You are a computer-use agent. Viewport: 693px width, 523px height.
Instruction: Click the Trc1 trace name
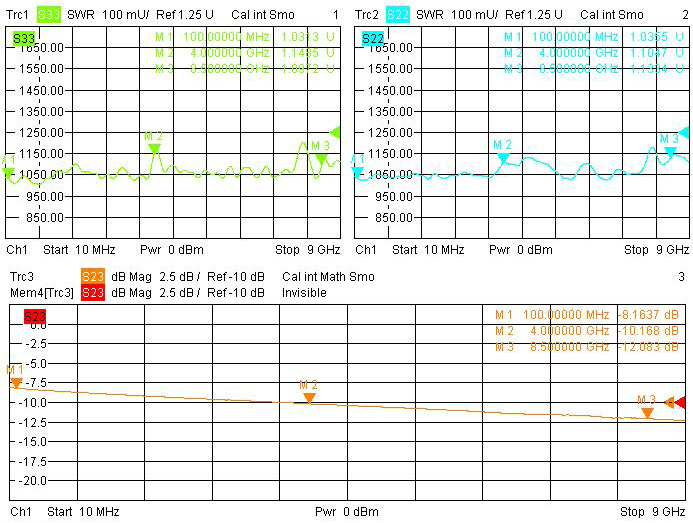(20, 15)
